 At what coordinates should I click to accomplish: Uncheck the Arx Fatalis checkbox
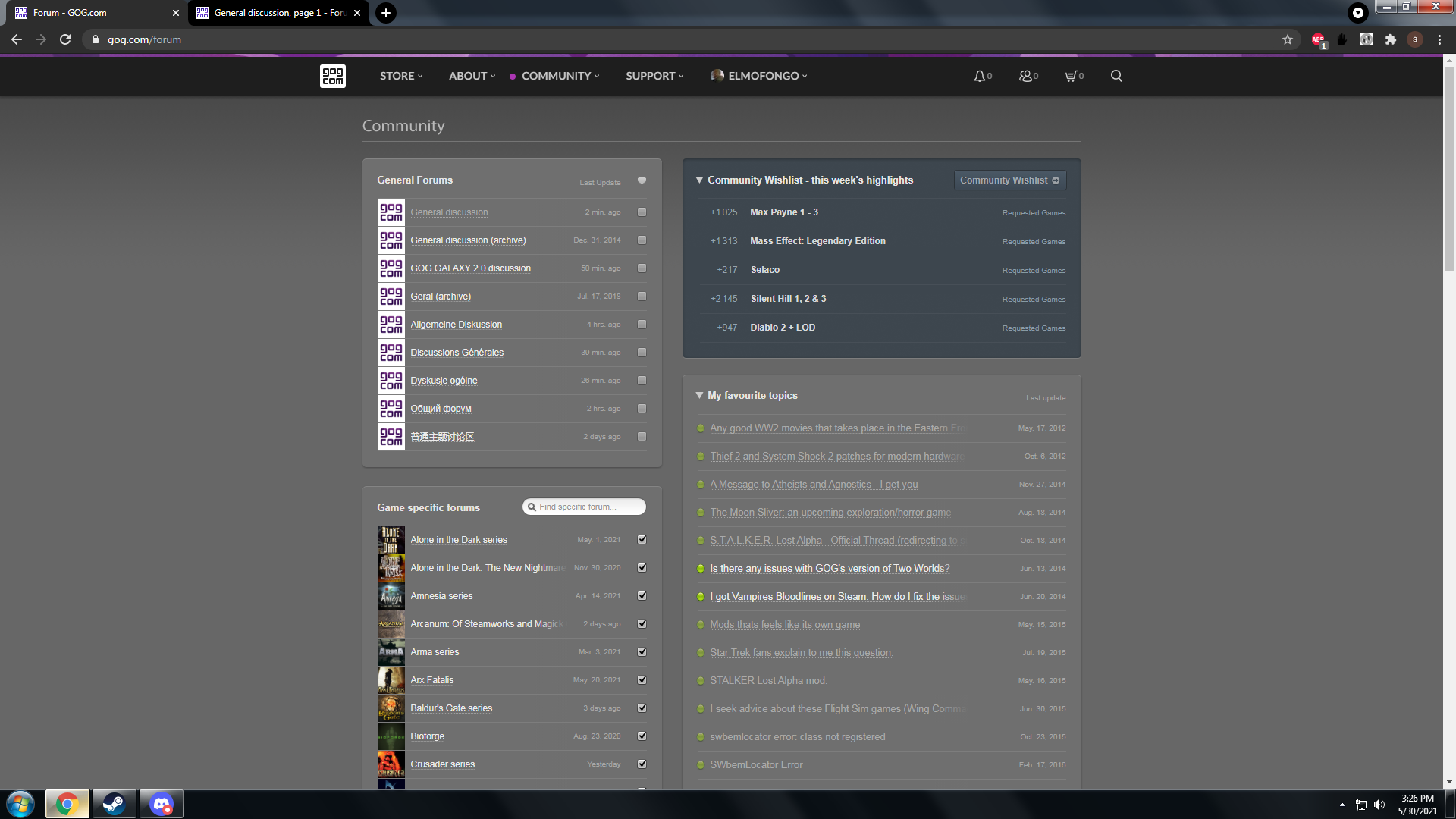642,680
